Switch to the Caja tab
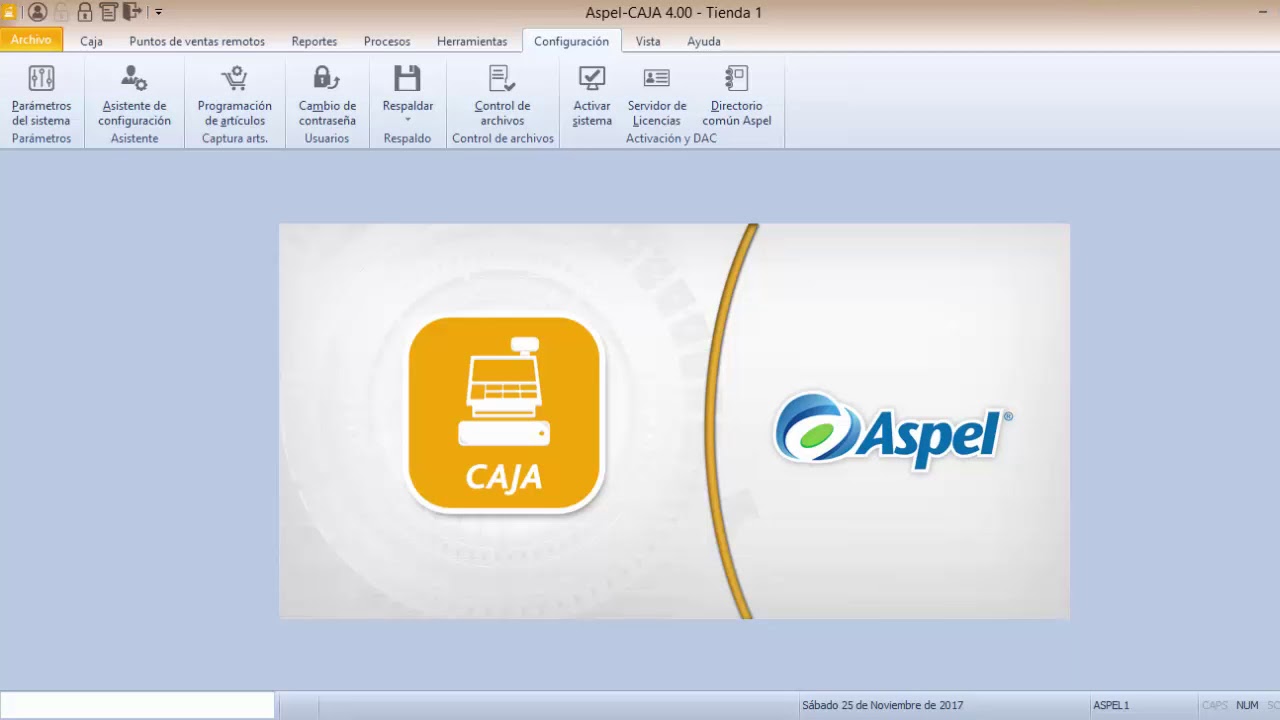Image resolution: width=1280 pixels, height=720 pixels. (91, 41)
